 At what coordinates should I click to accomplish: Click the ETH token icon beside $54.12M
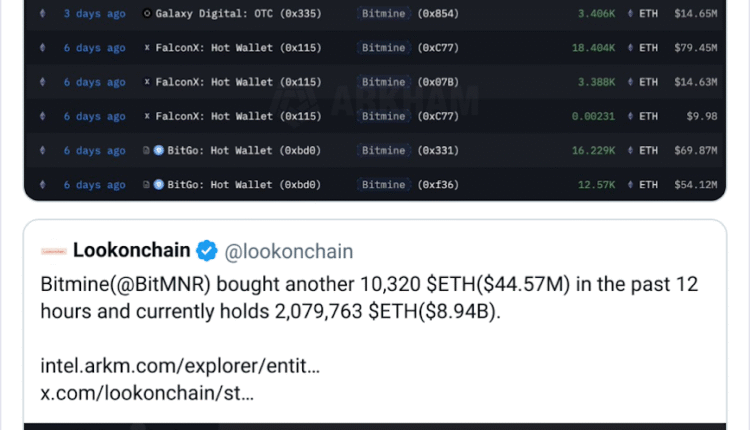pyautogui.click(x=628, y=184)
